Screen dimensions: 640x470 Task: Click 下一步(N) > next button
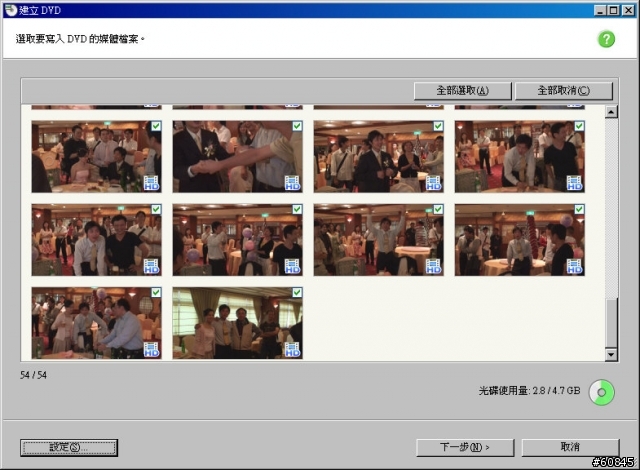click(465, 448)
